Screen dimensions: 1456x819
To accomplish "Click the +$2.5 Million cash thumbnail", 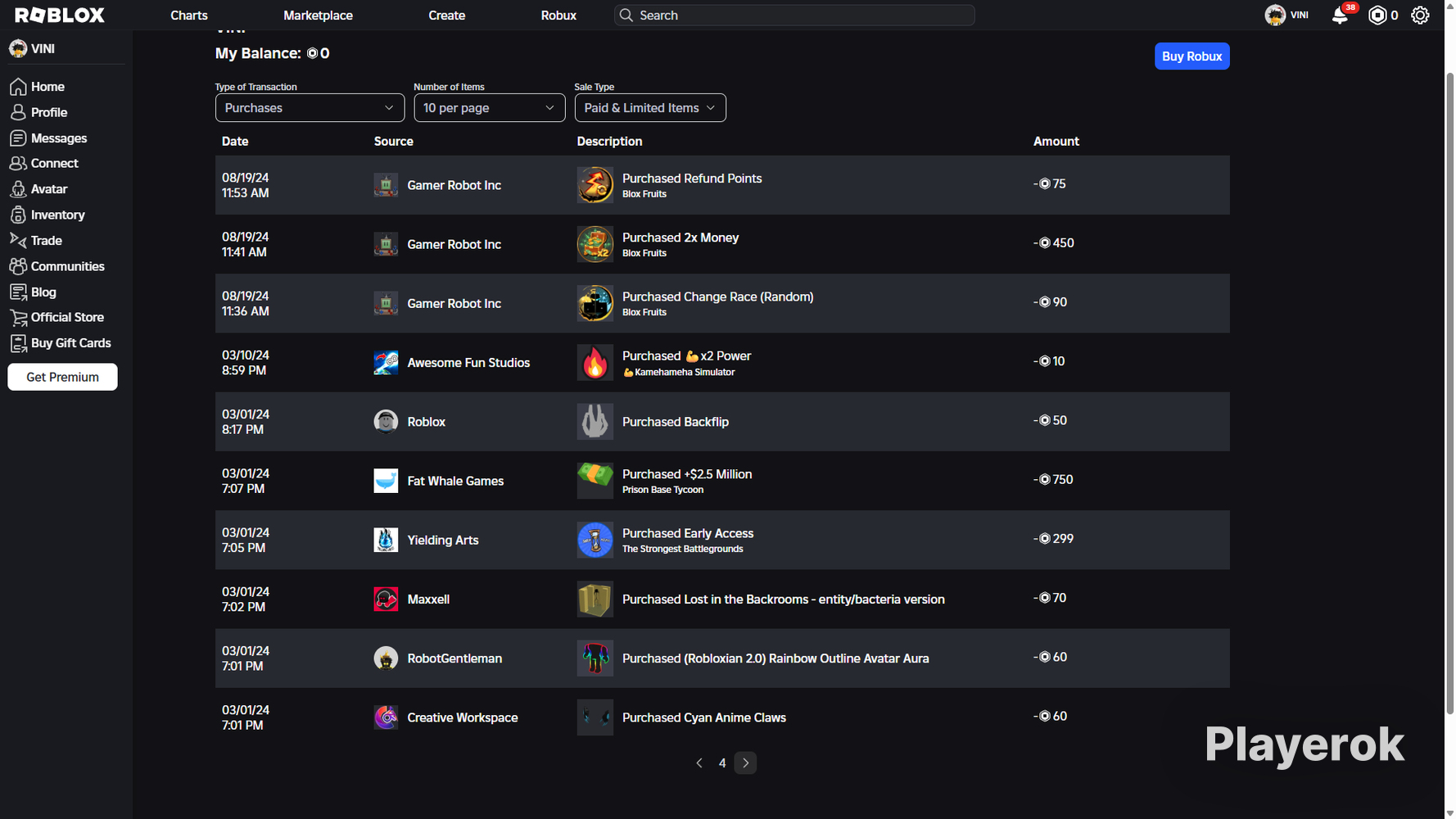I will (595, 481).
